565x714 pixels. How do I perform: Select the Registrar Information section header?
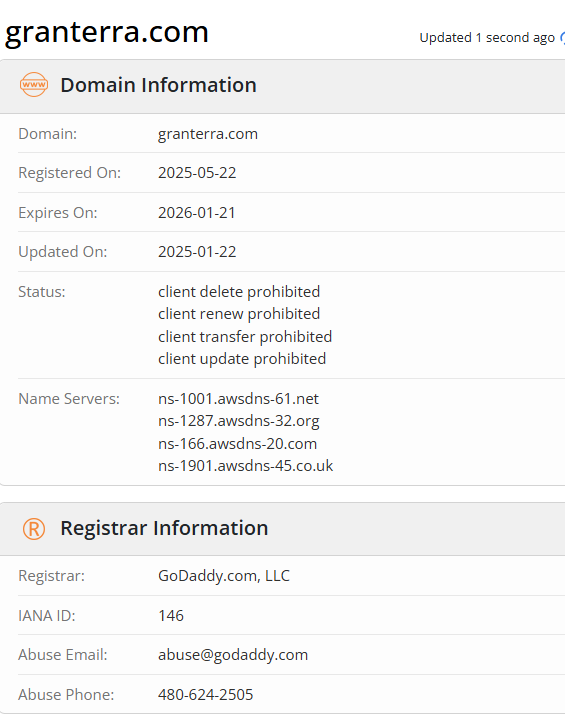tap(164, 528)
